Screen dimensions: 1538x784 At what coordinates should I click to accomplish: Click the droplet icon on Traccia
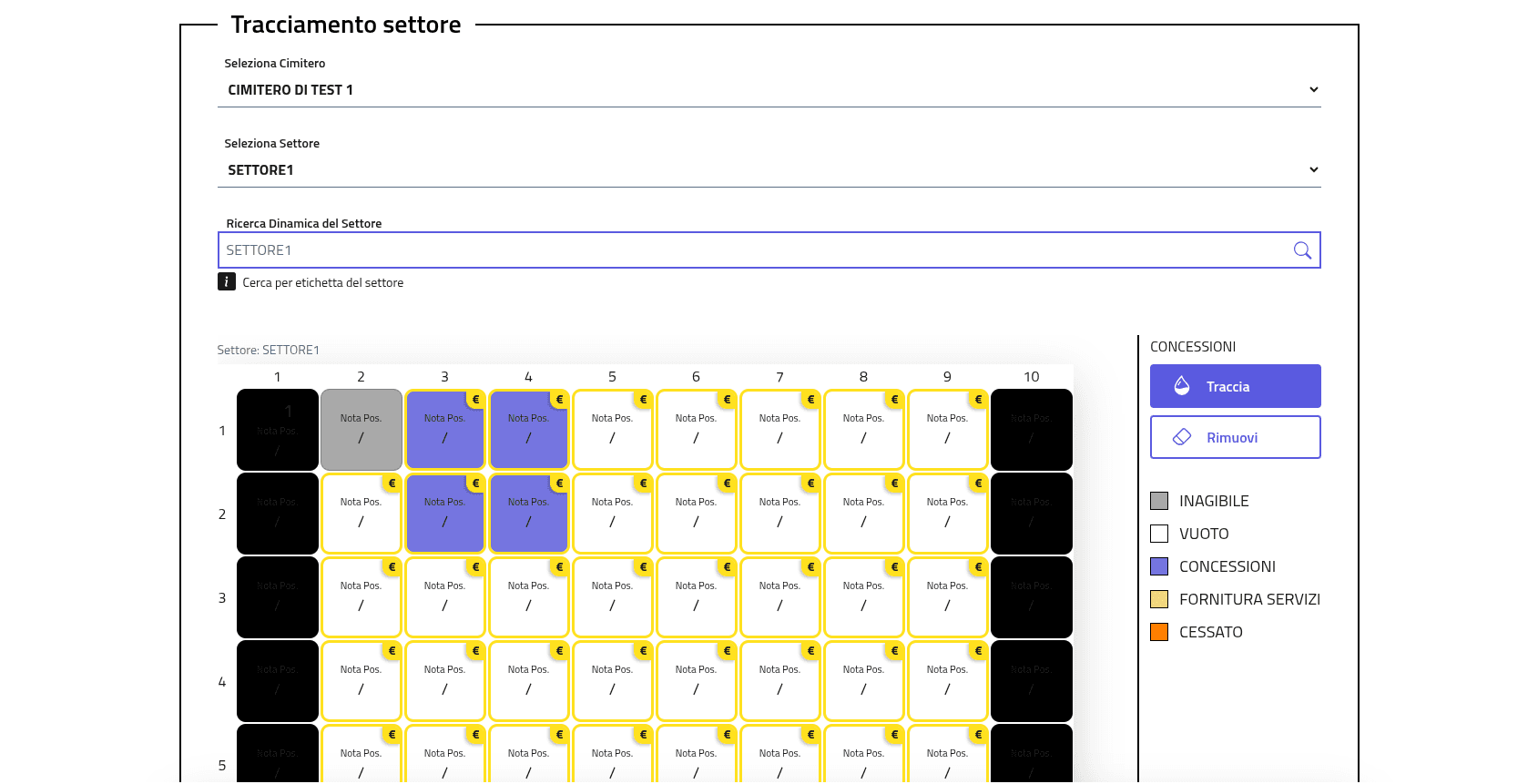(1182, 386)
